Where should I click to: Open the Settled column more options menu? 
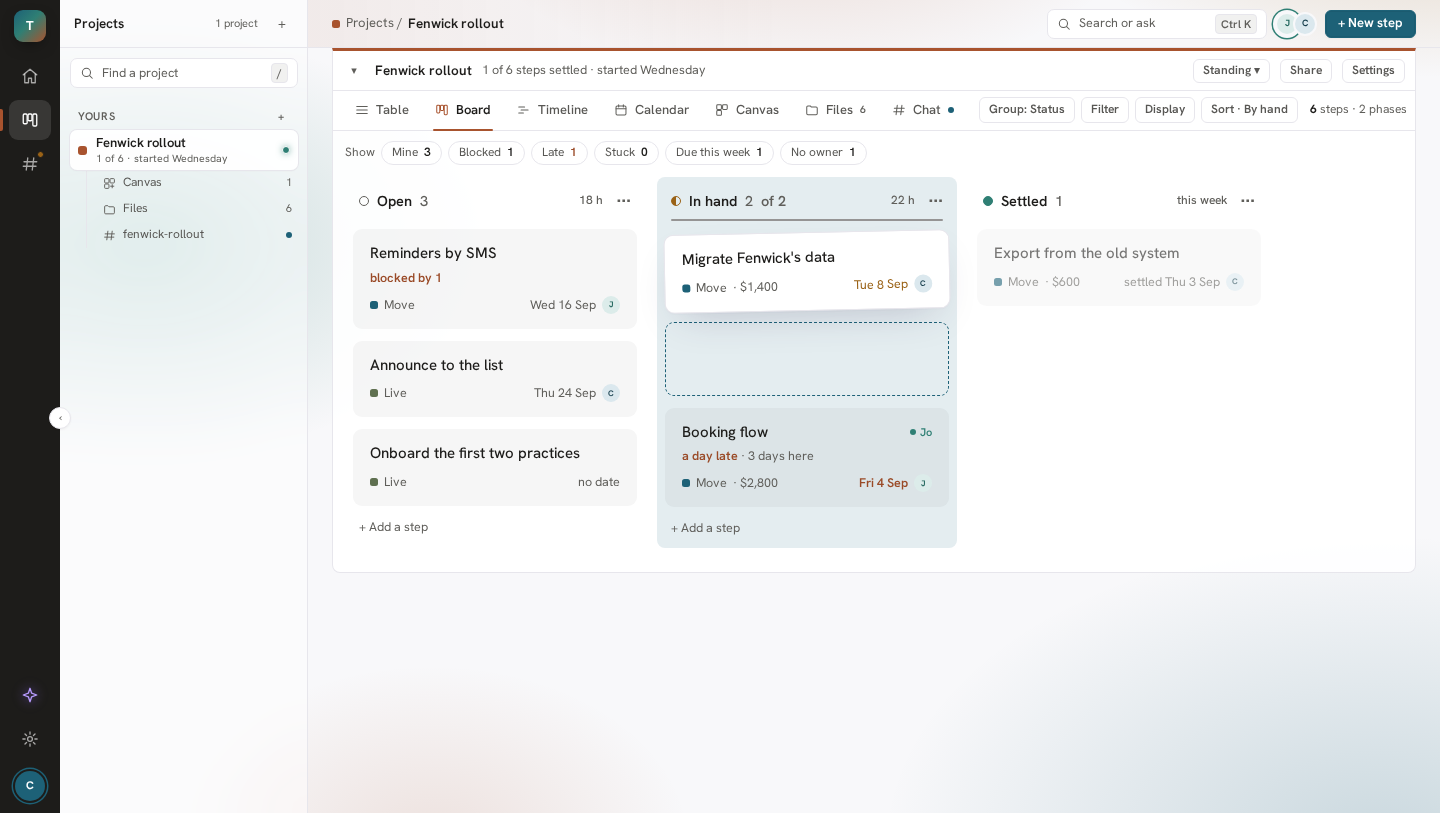[x=1248, y=201]
